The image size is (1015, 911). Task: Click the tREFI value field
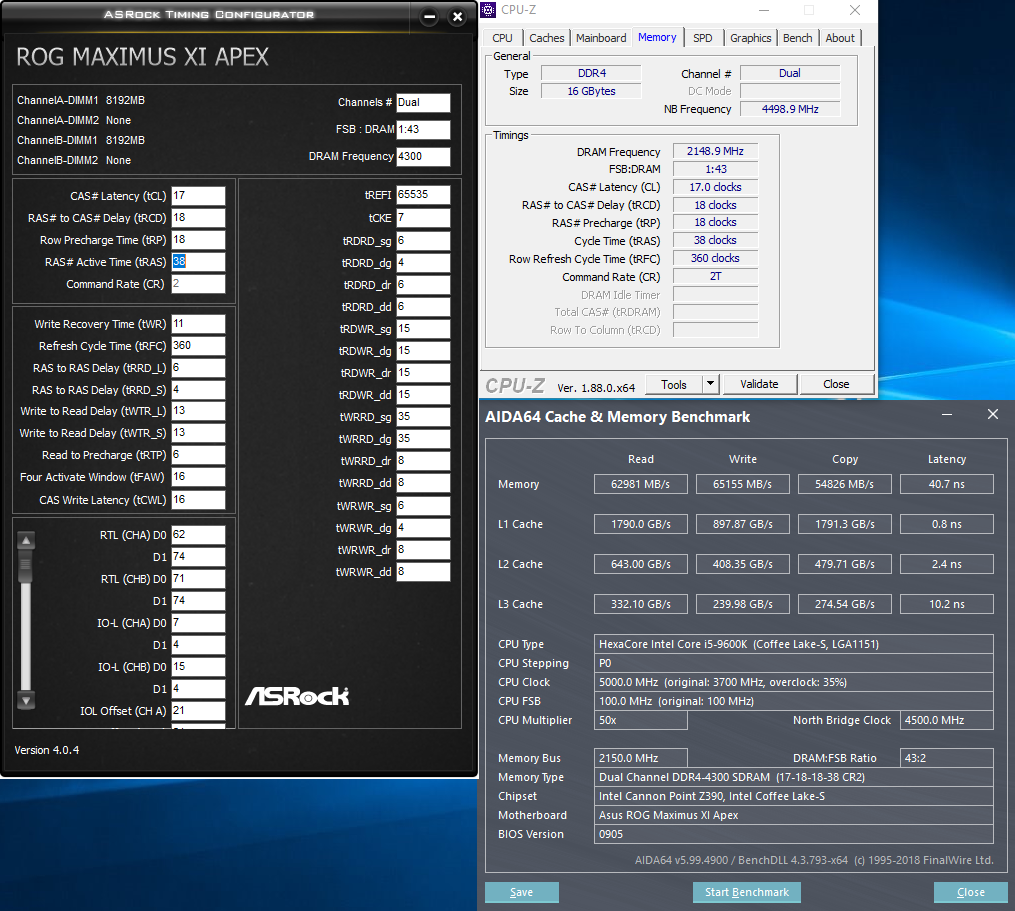pyautogui.click(x=422, y=195)
